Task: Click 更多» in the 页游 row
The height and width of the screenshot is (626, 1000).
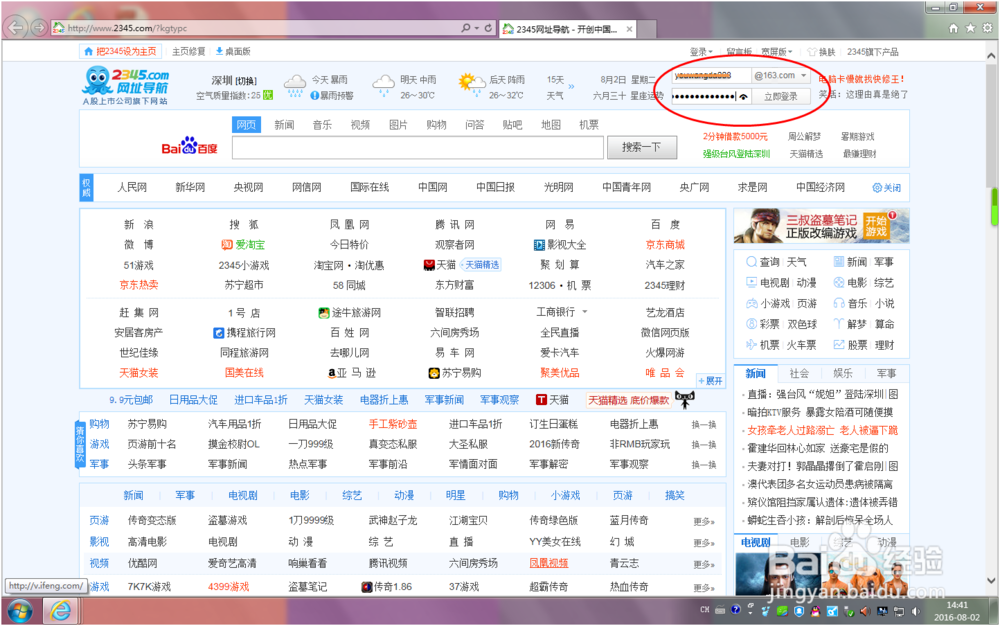Action: [x=704, y=521]
